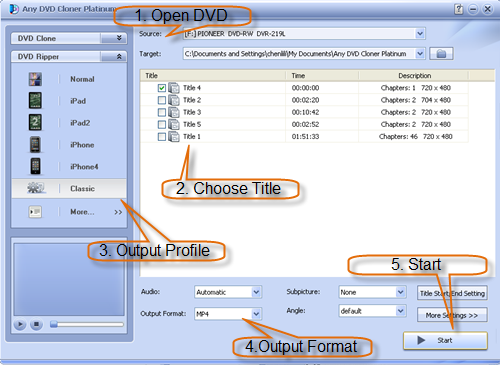The image size is (500, 365).
Task: Select the iPad2 profile icon
Action: tap(35, 122)
